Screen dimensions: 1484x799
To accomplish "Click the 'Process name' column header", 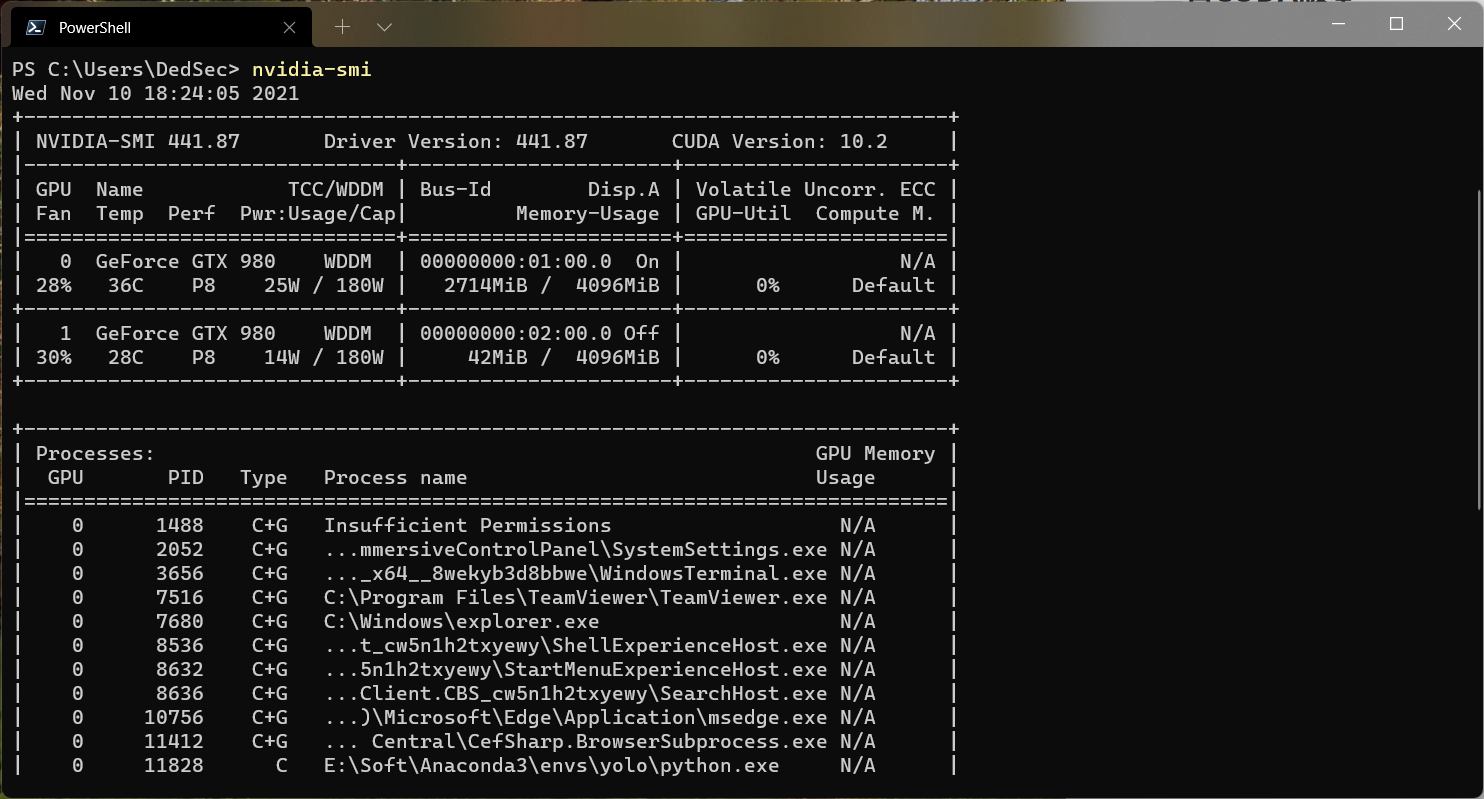I will [396, 478].
